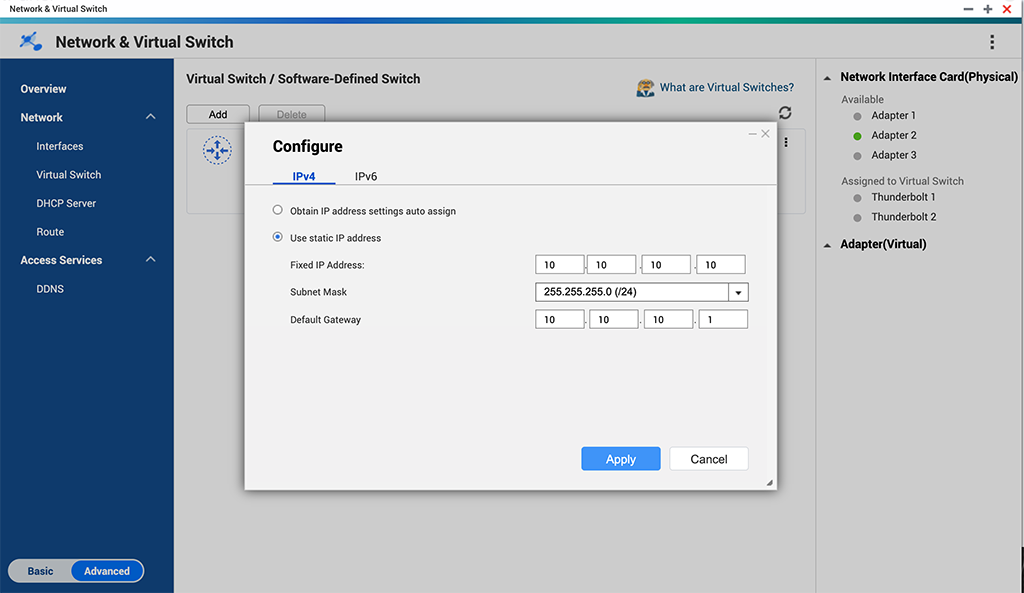Click third octet of Default Gateway
1024x593 pixels.
(669, 319)
